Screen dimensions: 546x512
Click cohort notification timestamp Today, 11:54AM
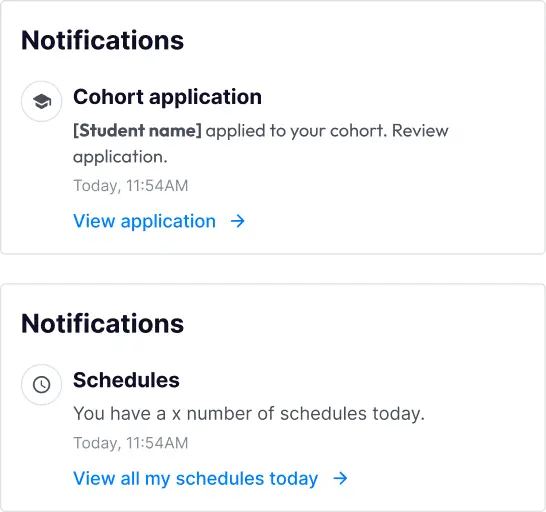click(x=131, y=186)
